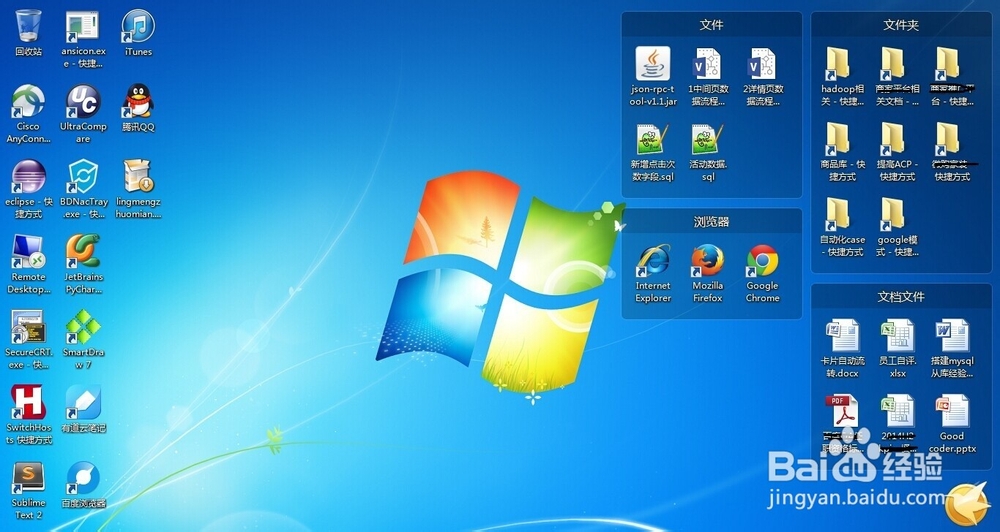Select the 文件夹 group title bar
The height and width of the screenshot is (532, 1000).
[x=901, y=24]
